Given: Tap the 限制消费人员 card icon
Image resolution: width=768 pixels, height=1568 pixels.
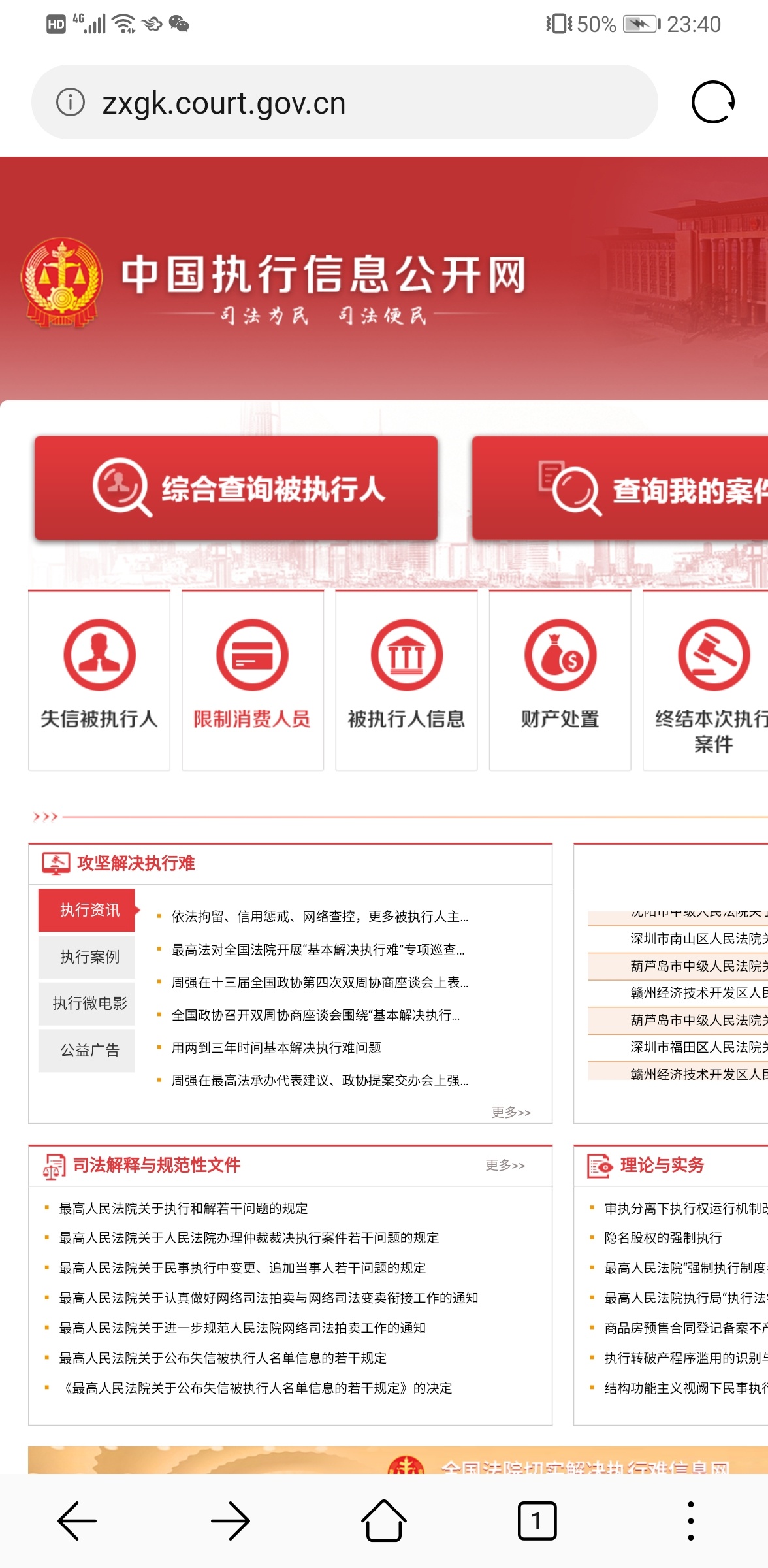Looking at the screenshot, I should point(253,655).
